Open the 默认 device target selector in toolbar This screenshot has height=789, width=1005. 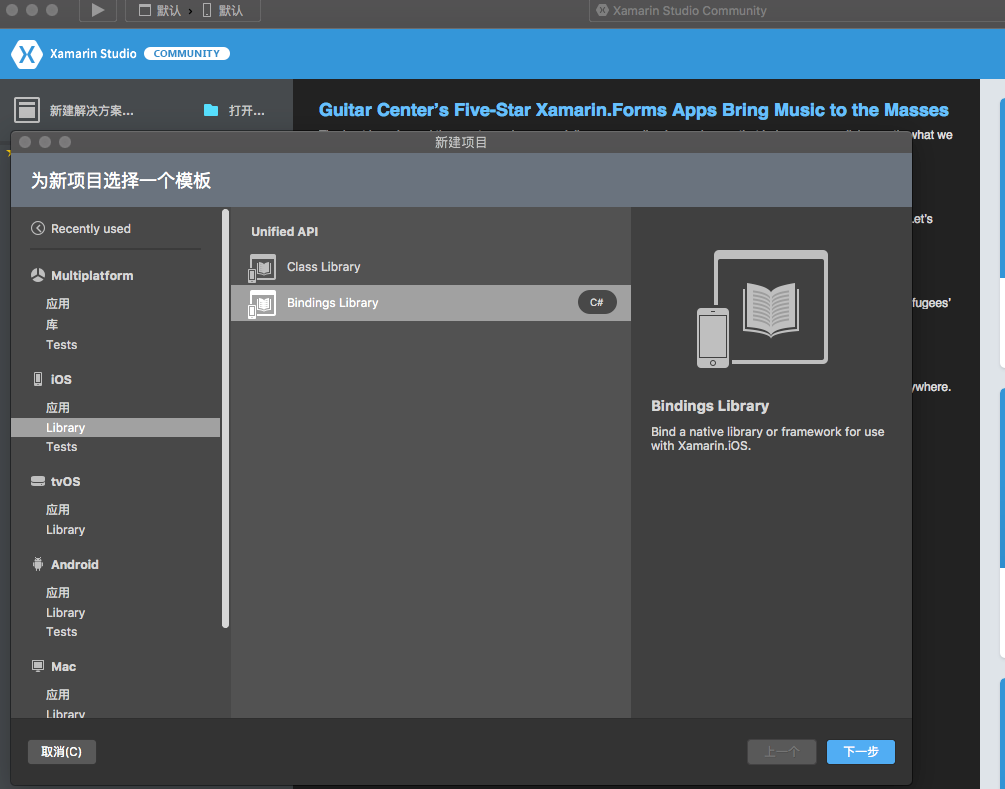click(x=223, y=10)
